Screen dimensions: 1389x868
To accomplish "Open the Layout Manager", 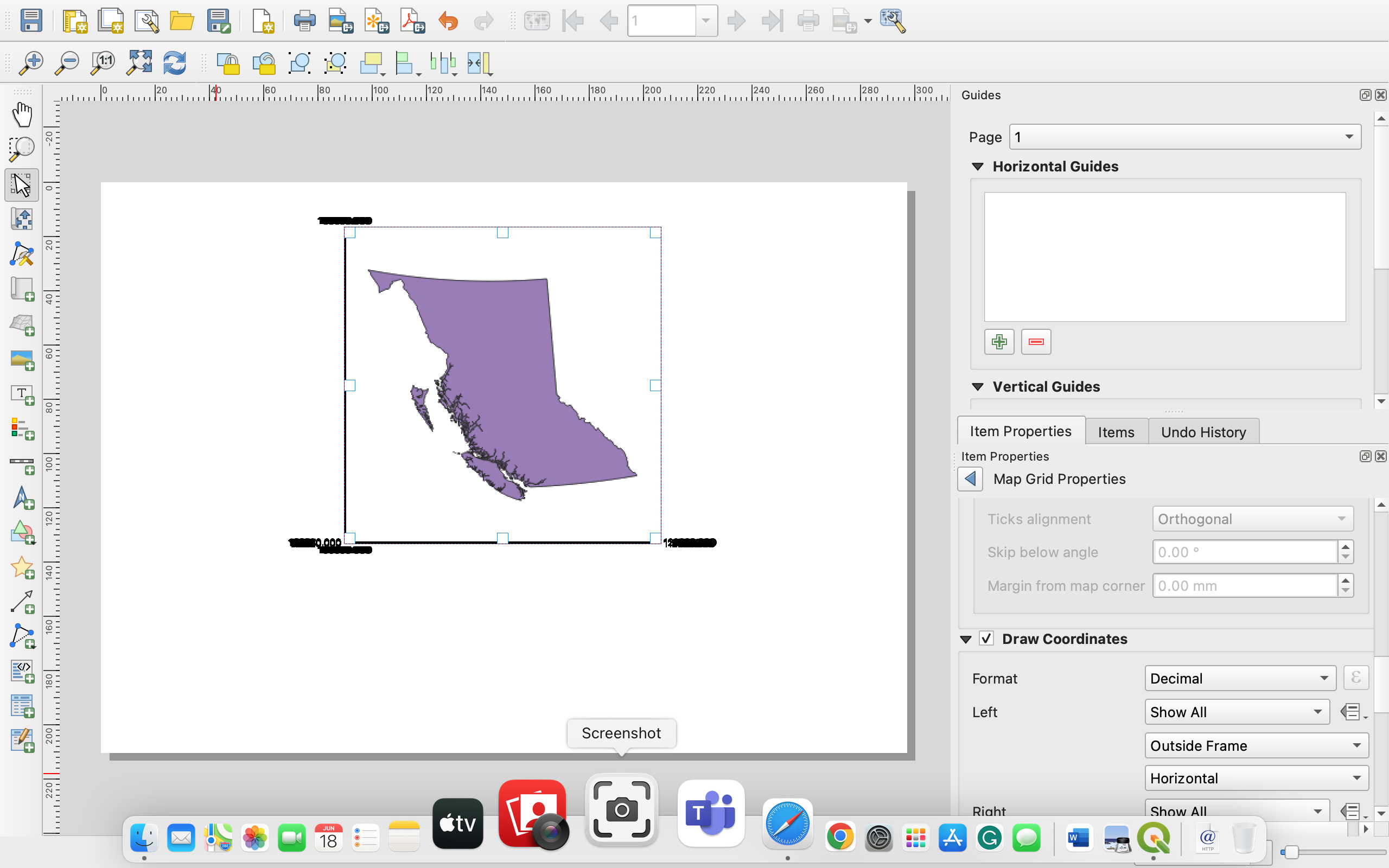I will (146, 21).
